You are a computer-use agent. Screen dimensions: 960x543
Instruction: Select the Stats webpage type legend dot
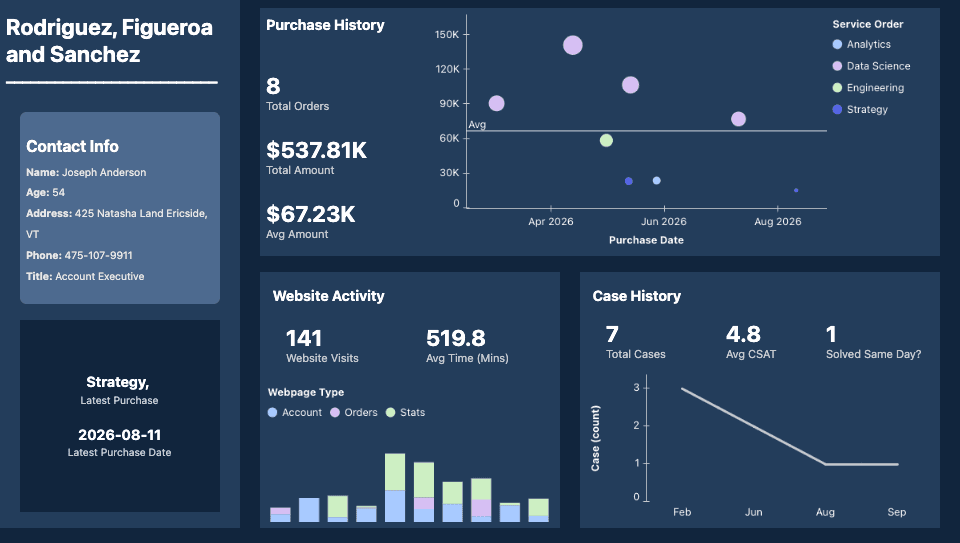(x=391, y=413)
